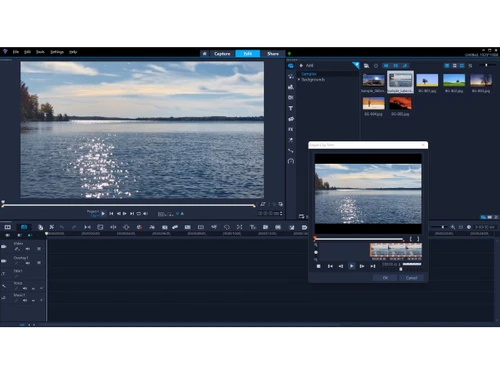Switch library to list view

point(454,66)
